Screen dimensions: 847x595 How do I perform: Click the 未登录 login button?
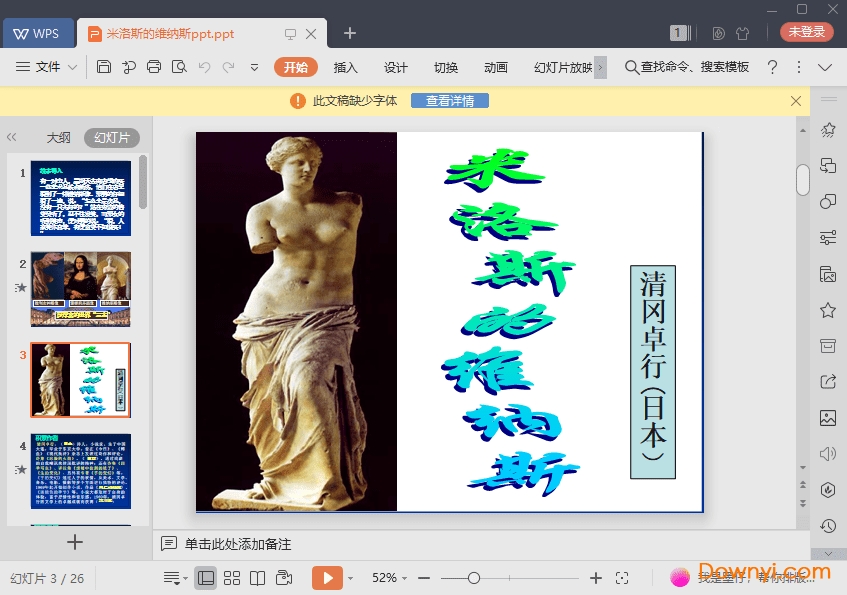coord(806,31)
